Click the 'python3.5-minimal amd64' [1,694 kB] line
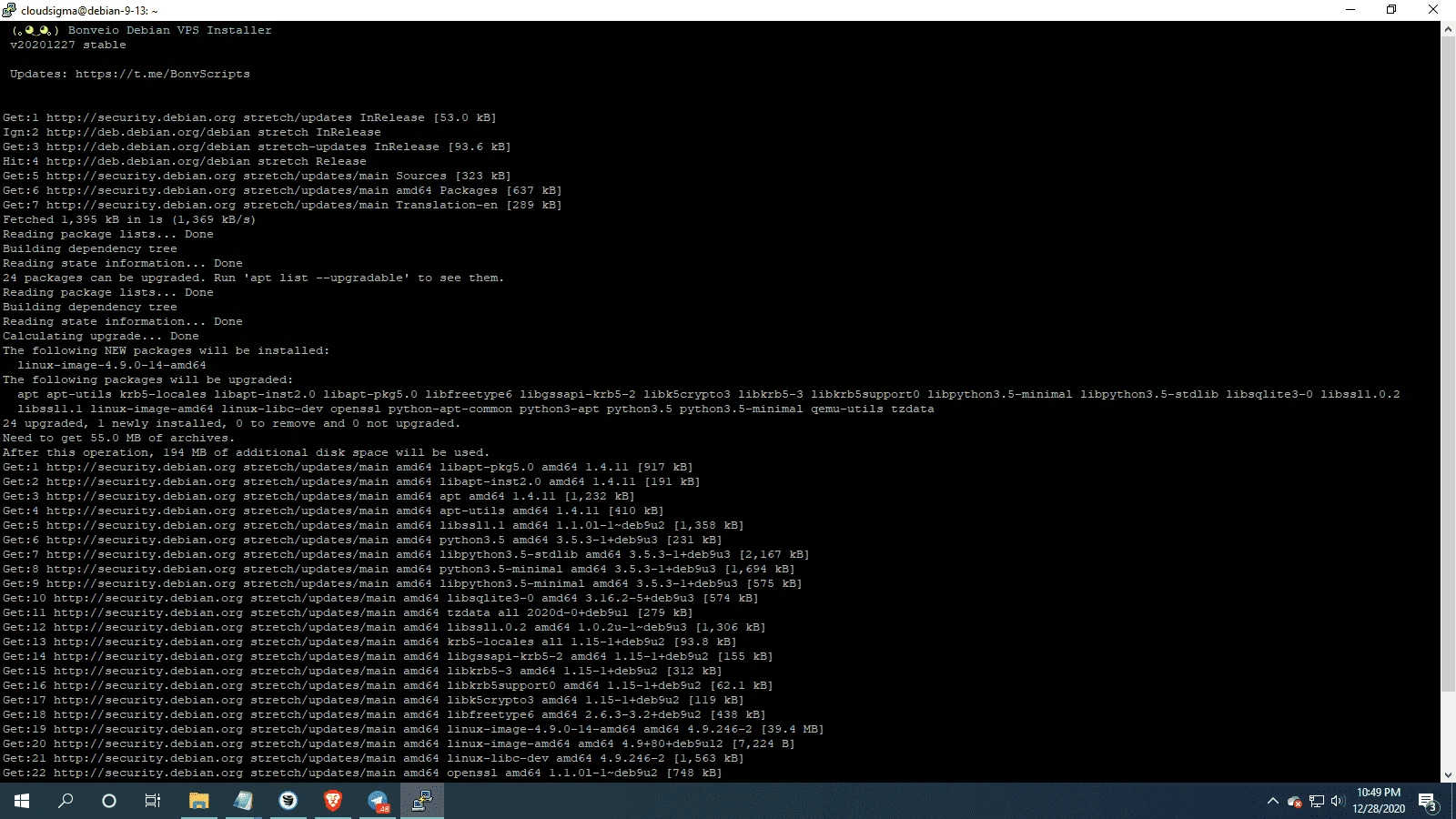 (399, 569)
